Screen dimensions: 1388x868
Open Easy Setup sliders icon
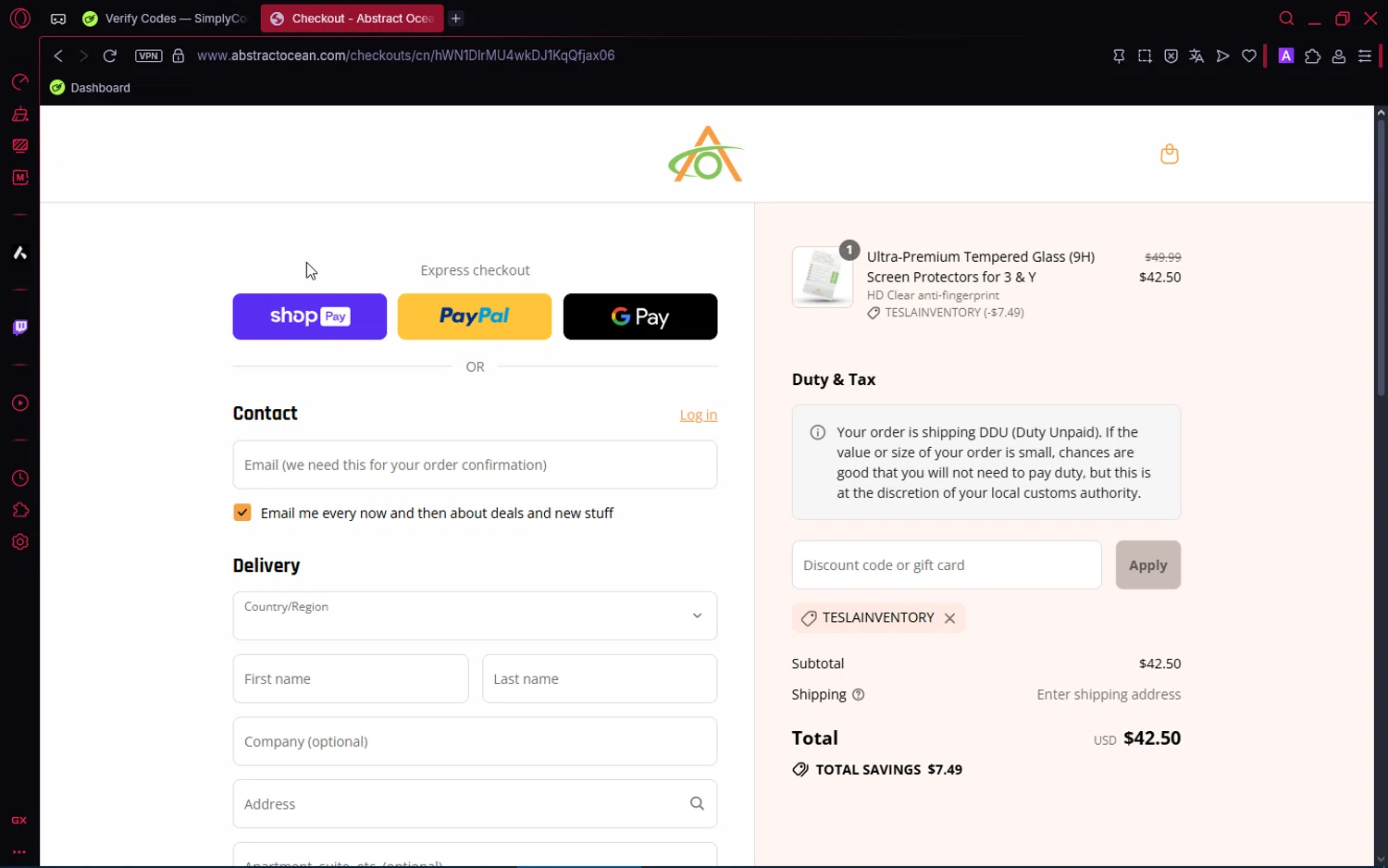[1365, 56]
